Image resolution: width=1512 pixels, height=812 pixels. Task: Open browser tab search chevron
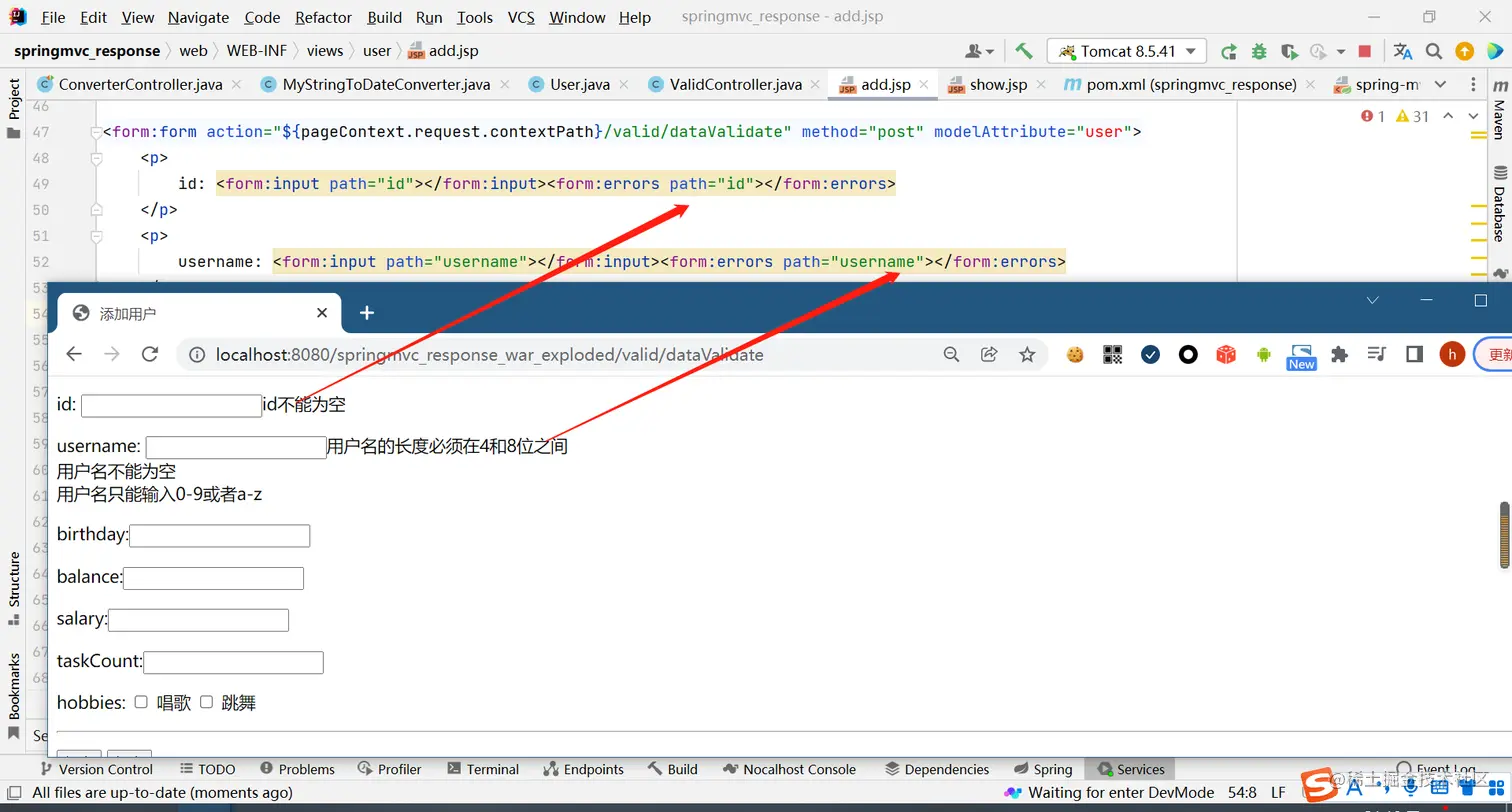1373,300
